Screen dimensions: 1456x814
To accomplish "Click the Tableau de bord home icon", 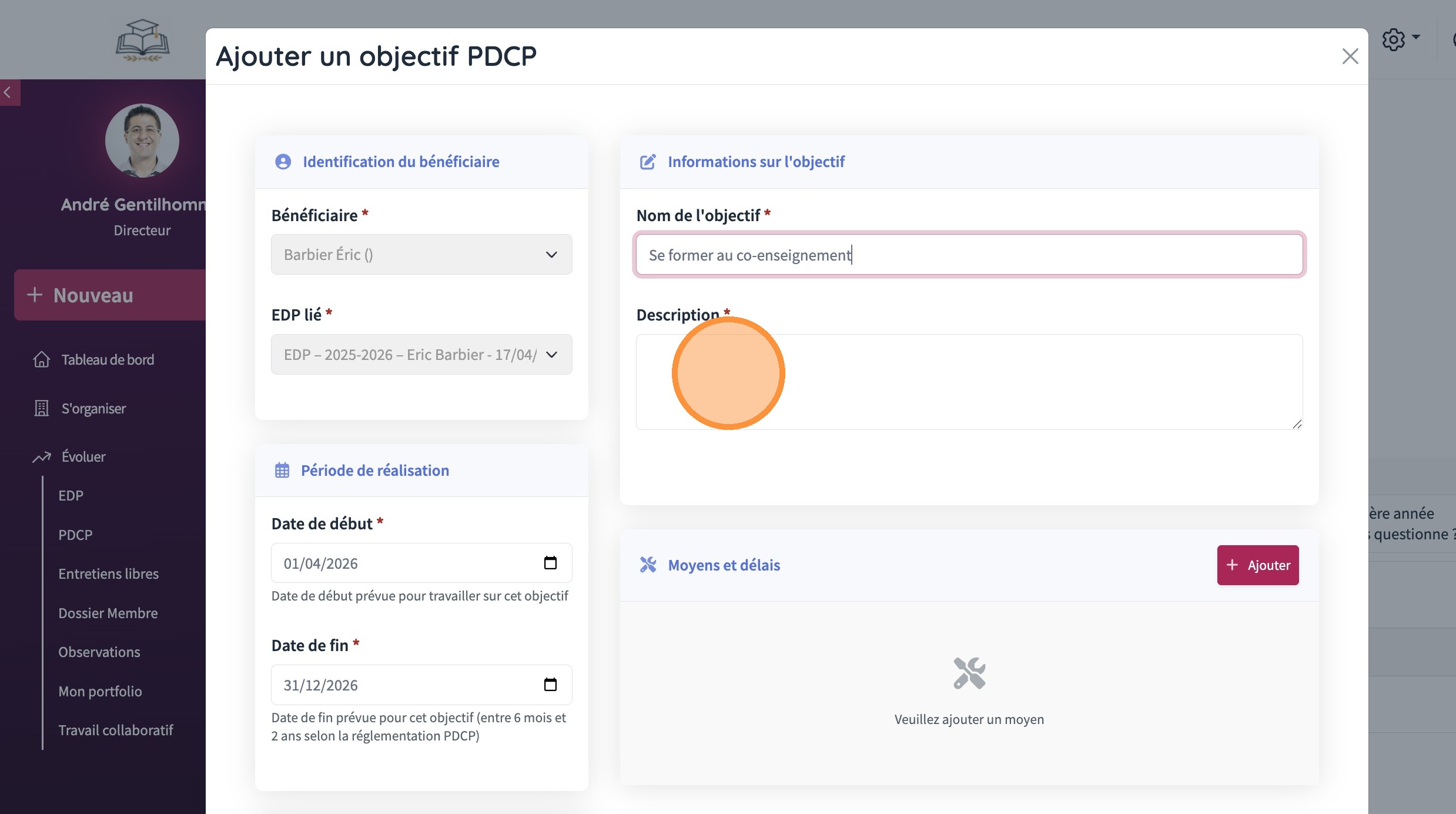I will coord(41,359).
